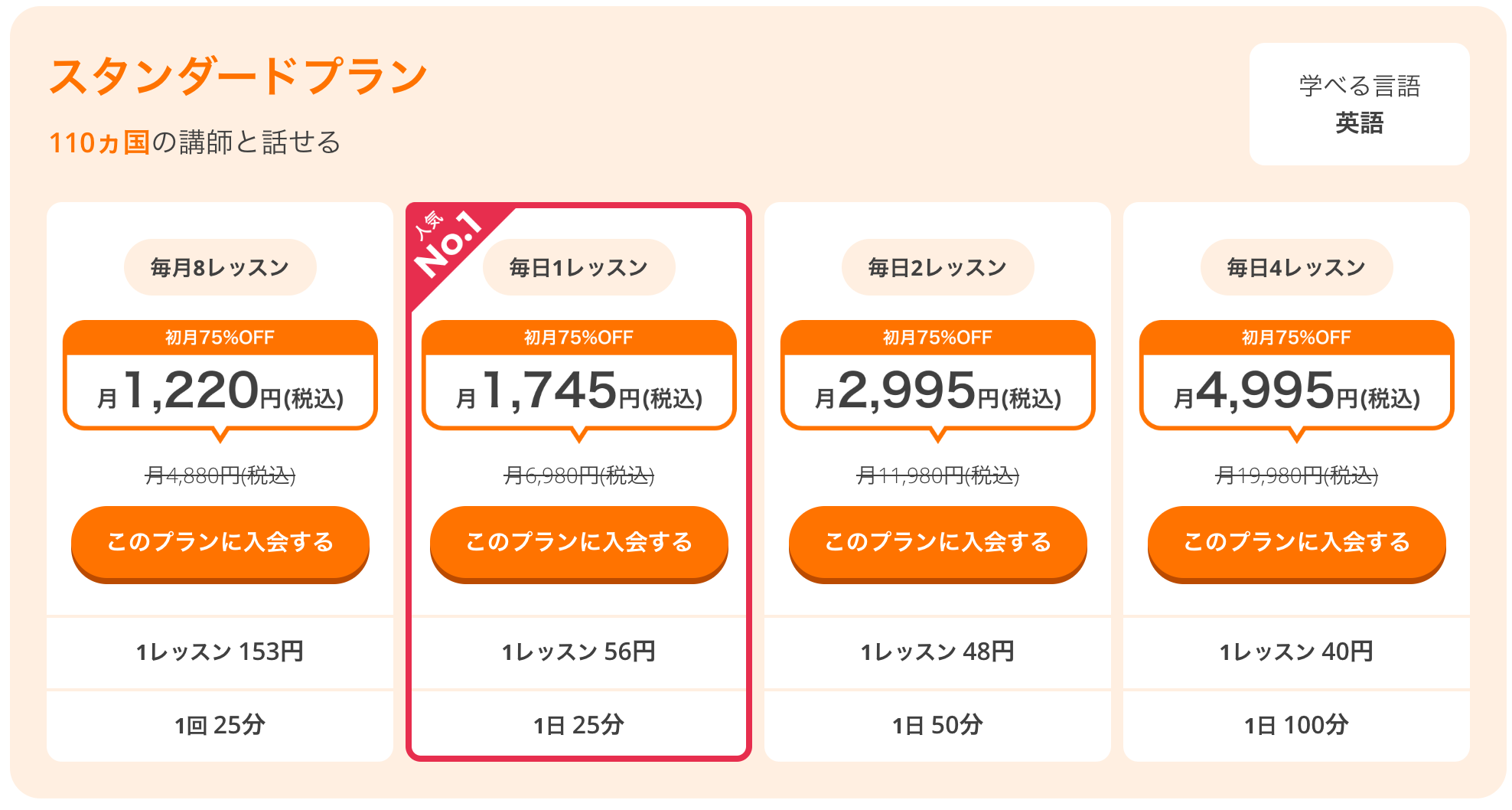
Task: Click the スタンダードプラン heading
Action: coord(239,77)
